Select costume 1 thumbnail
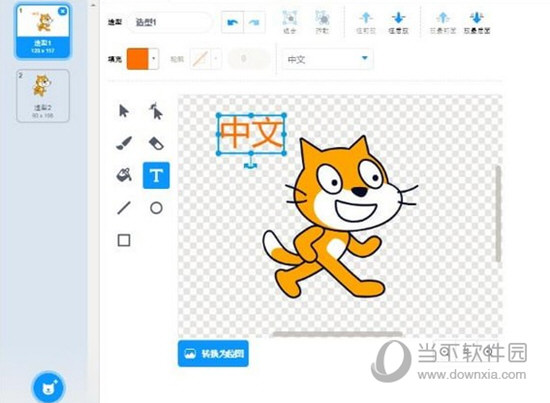 43,31
